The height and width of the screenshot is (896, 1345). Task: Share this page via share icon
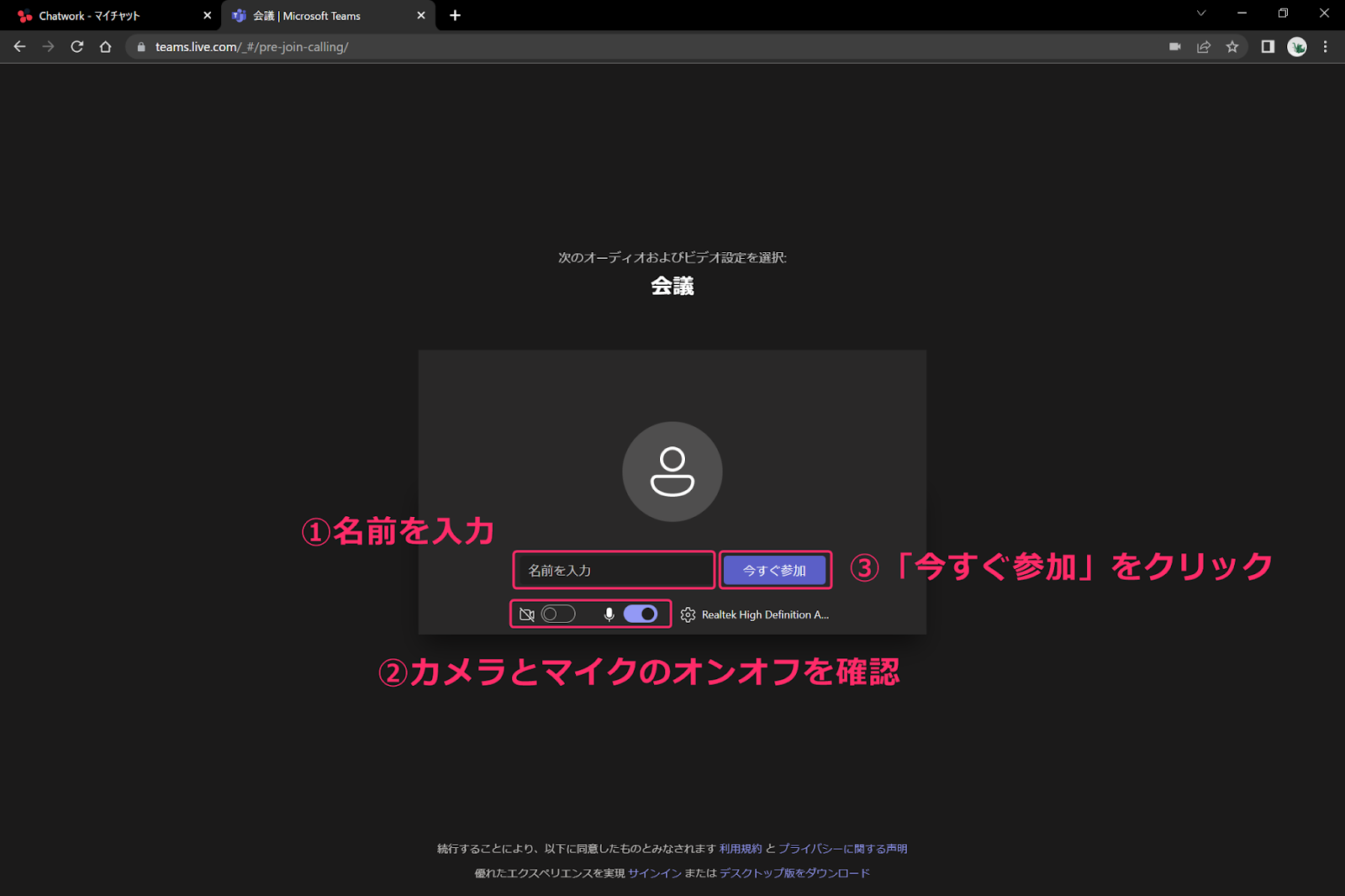click(x=1204, y=47)
